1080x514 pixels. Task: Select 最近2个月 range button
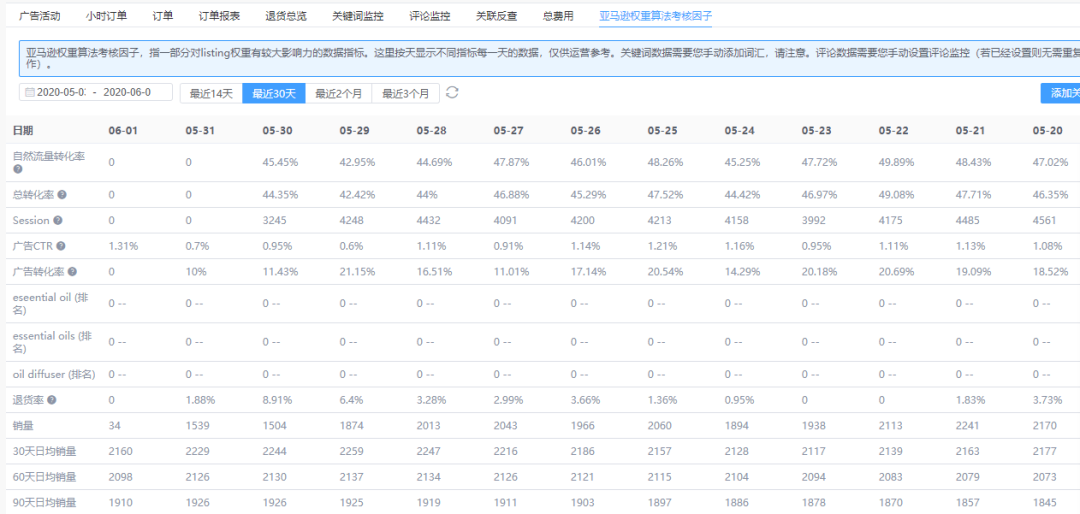pos(339,93)
